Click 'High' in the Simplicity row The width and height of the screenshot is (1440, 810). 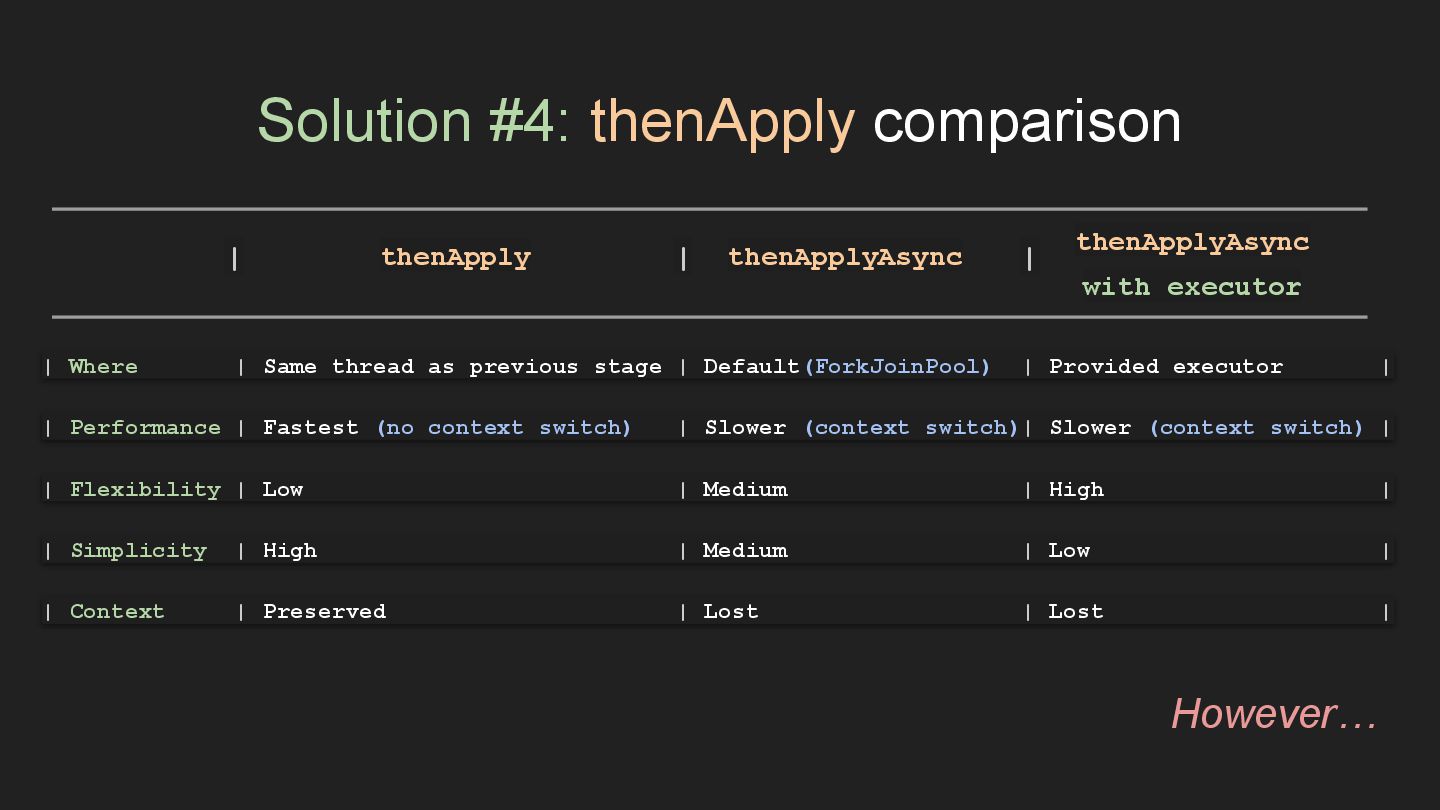tap(290, 551)
